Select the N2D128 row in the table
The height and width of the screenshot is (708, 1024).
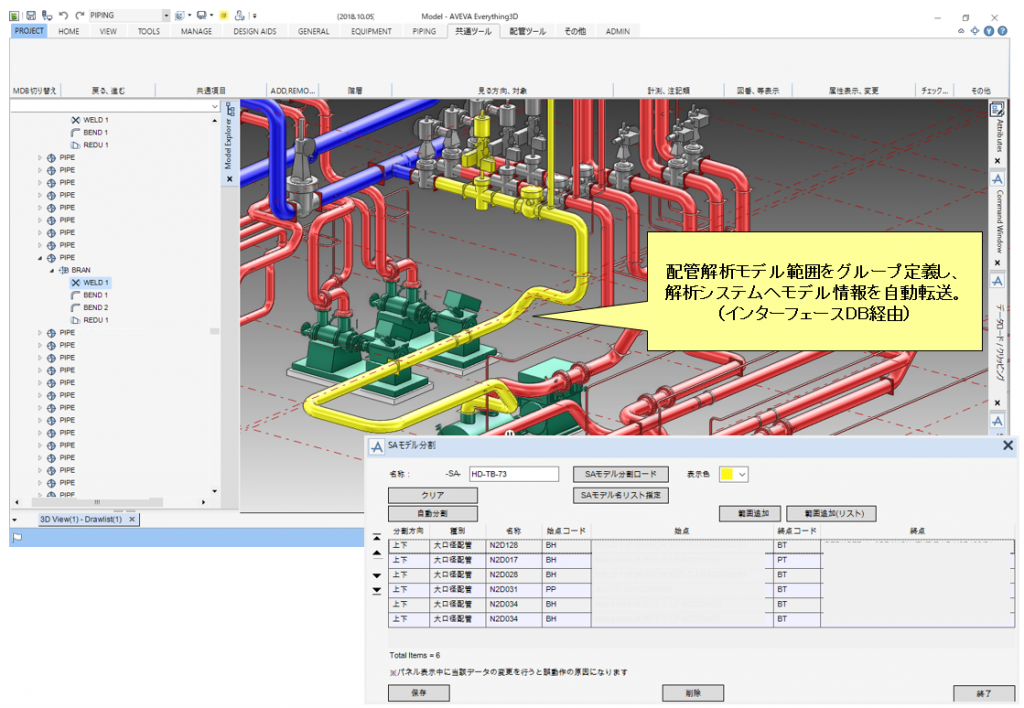pos(701,545)
